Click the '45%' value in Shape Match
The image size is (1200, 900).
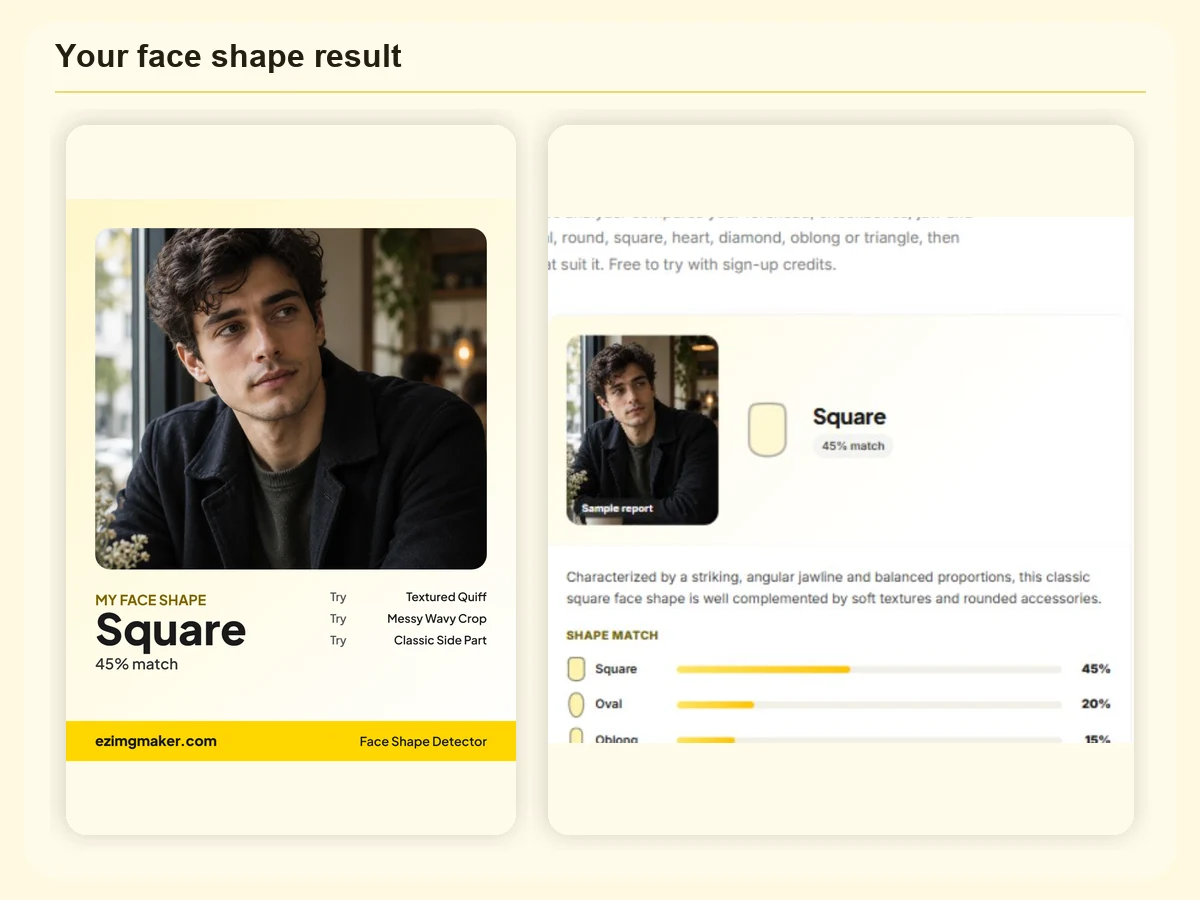(x=1096, y=669)
